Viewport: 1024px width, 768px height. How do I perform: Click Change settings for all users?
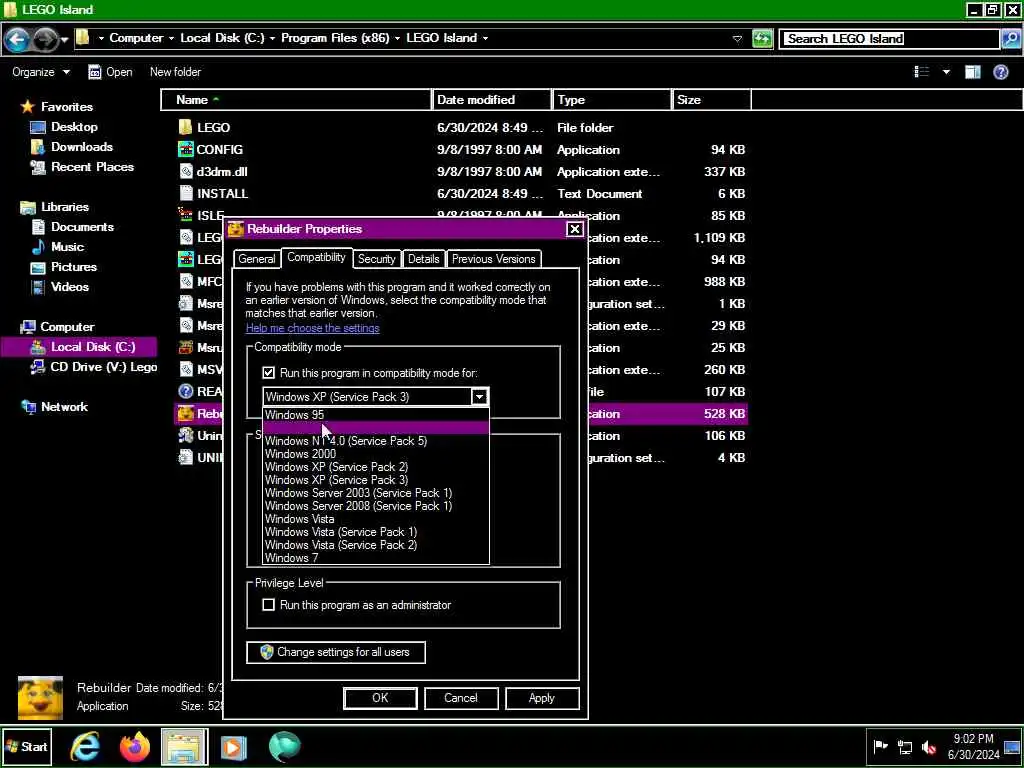click(336, 652)
